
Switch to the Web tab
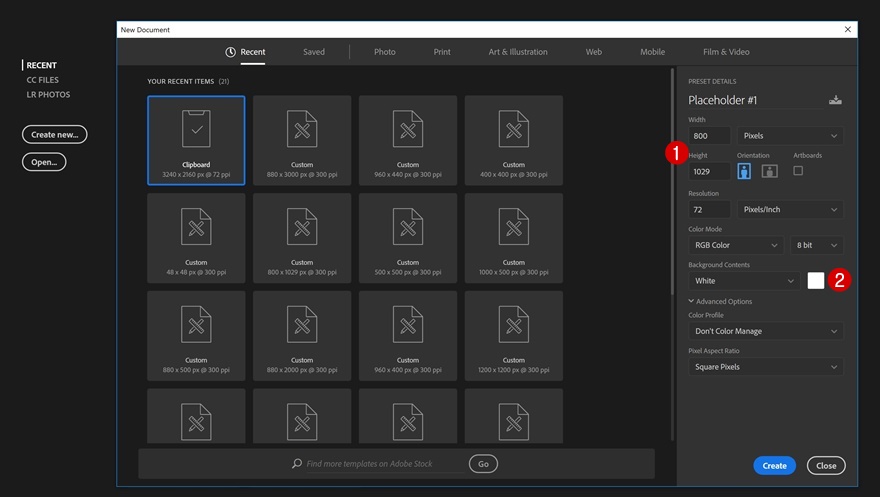tap(593, 52)
